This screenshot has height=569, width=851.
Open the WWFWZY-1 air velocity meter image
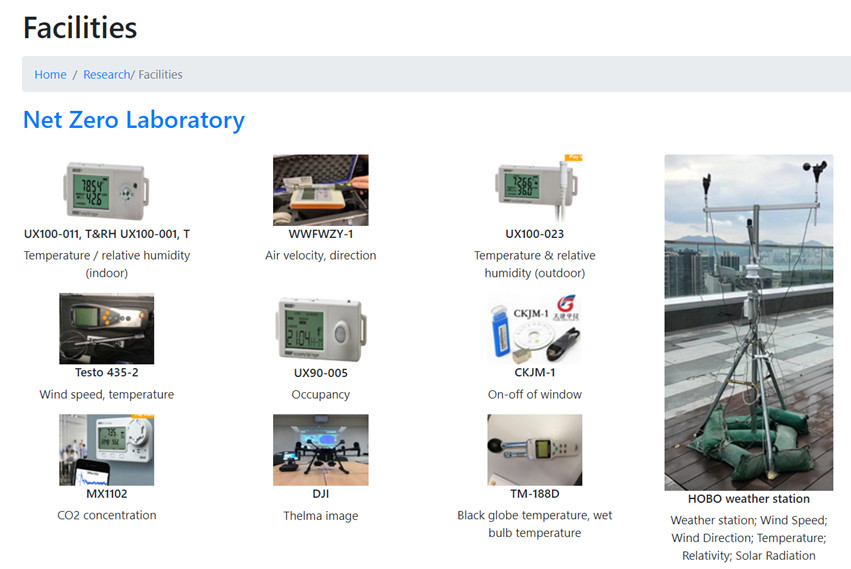(321, 190)
